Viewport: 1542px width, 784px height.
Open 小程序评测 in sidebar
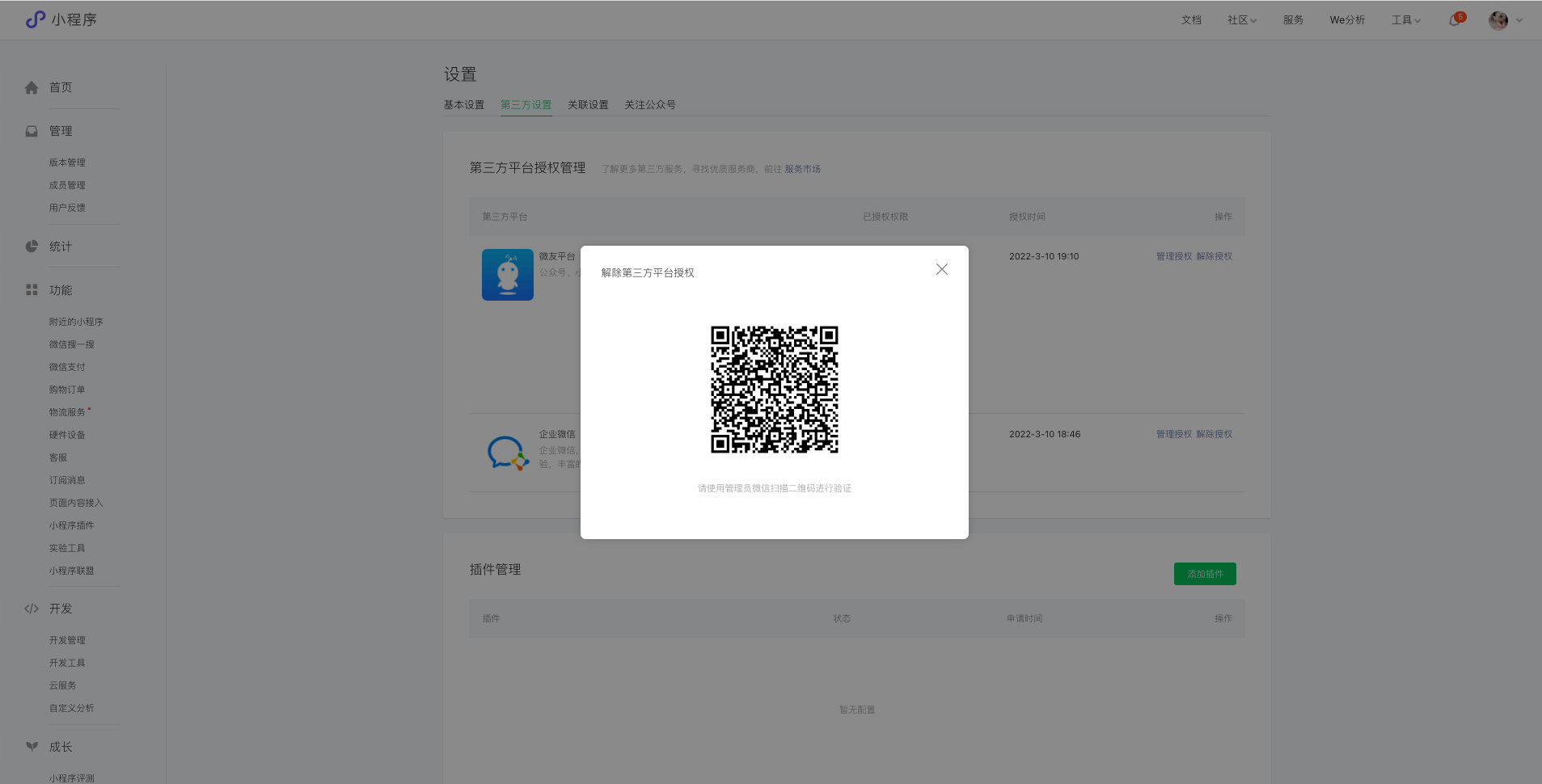71,778
